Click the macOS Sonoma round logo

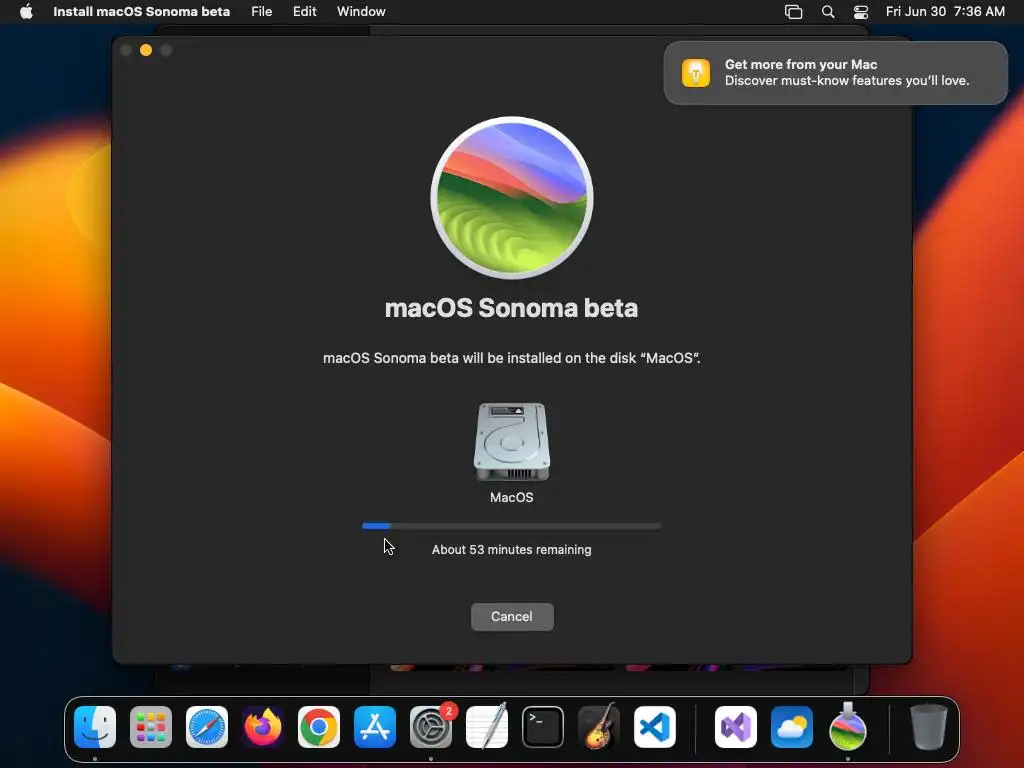pyautogui.click(x=511, y=197)
